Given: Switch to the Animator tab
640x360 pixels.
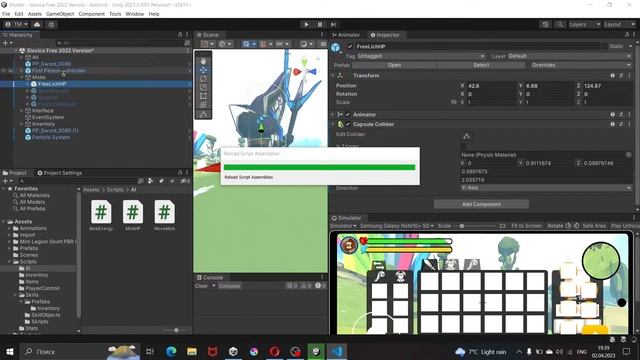Looking at the screenshot, I should click(346, 35).
